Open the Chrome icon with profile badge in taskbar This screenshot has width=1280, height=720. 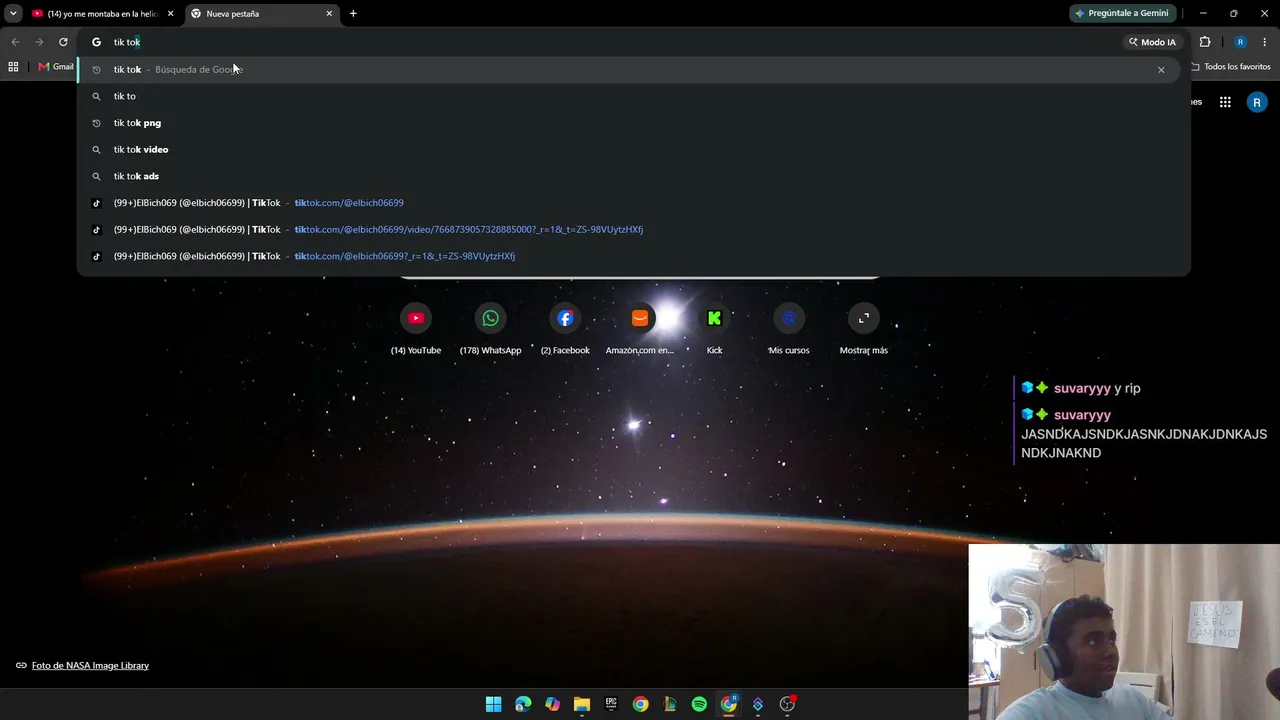pos(729,705)
